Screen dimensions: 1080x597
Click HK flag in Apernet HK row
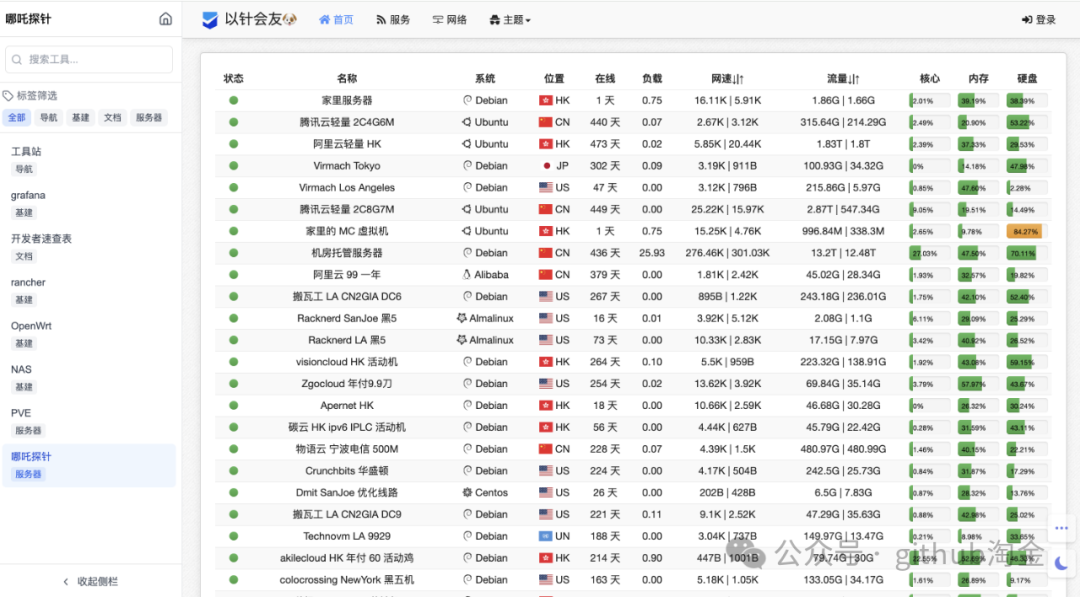pos(546,406)
